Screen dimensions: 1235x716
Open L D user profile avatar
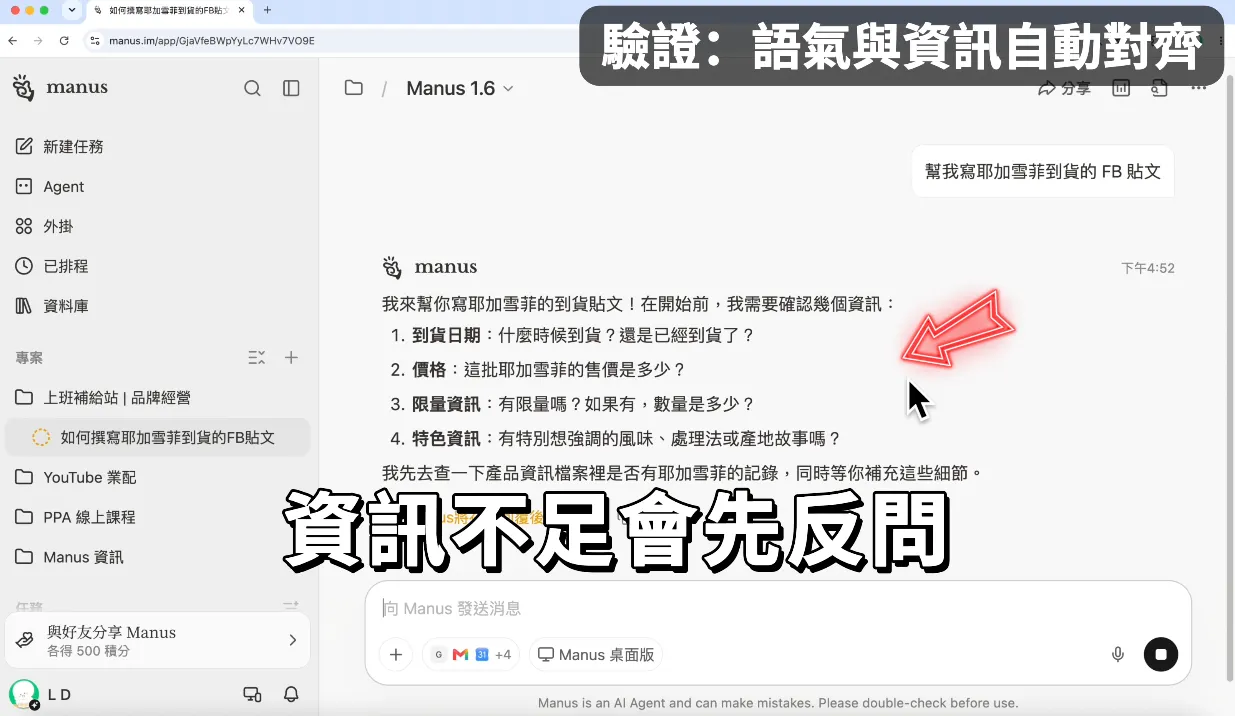click(22, 694)
